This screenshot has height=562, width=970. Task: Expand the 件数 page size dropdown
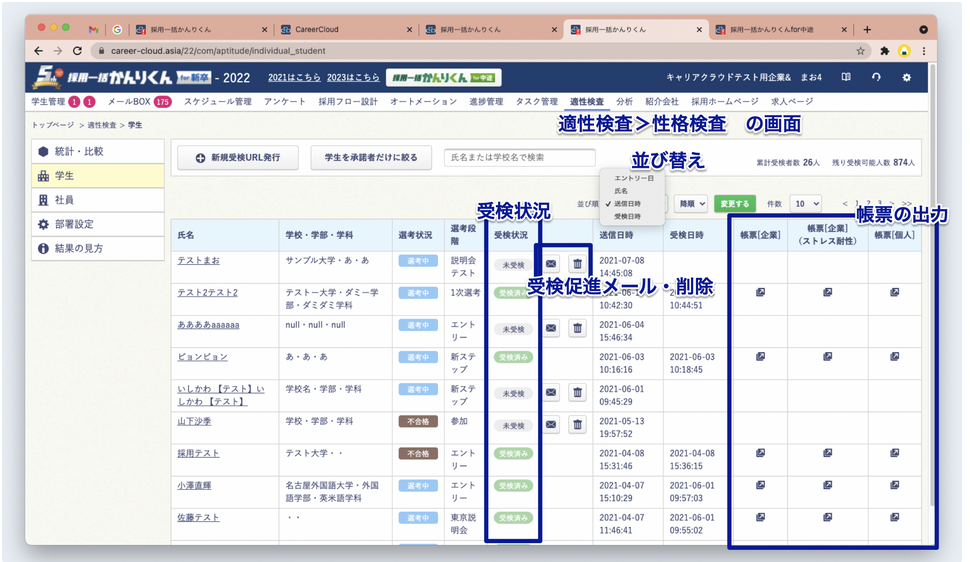805,204
